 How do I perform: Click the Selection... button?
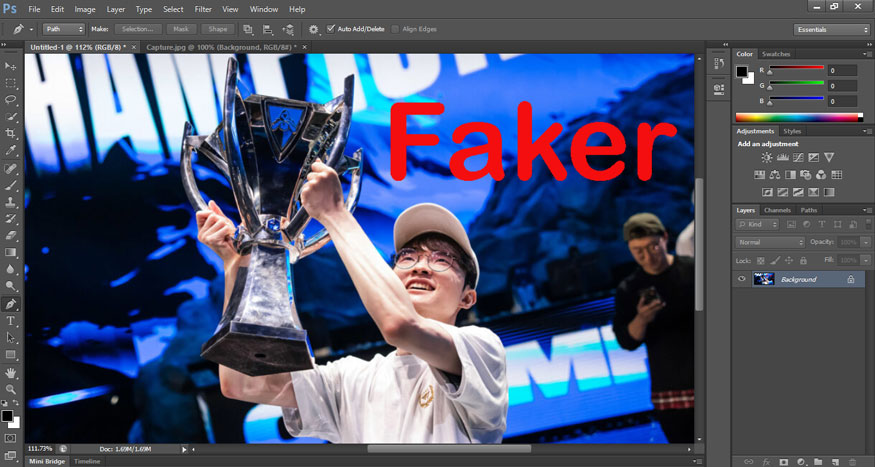tap(138, 29)
